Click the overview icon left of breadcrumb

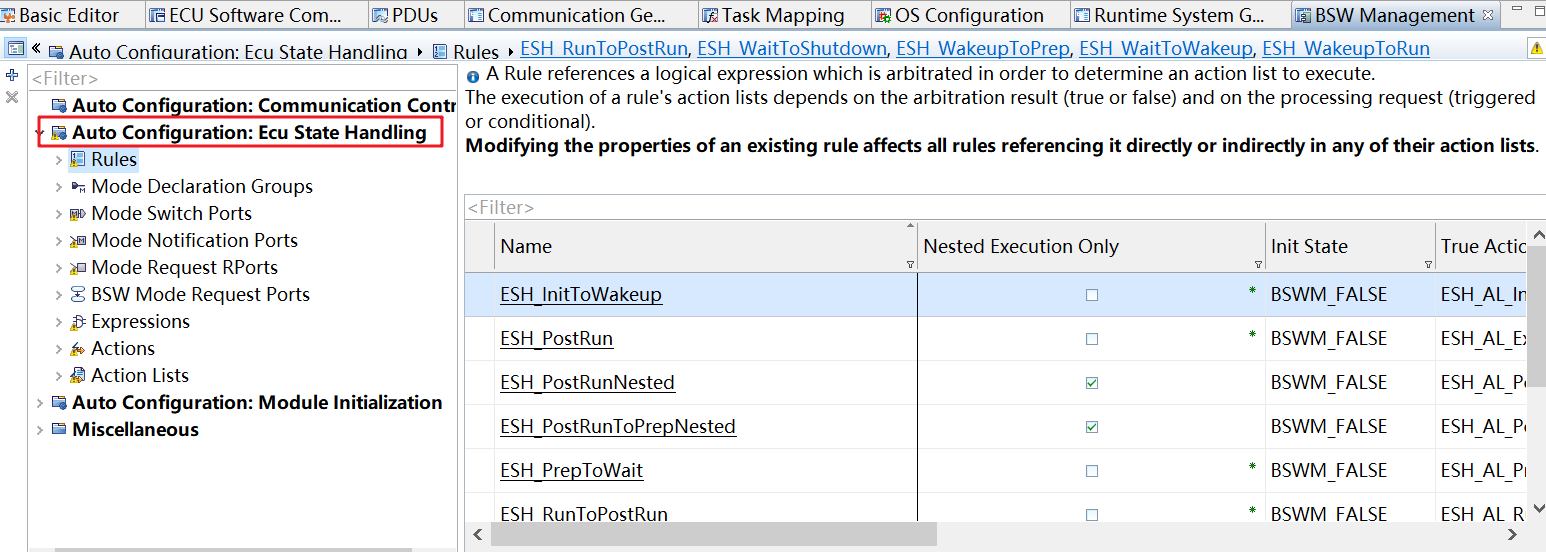click(x=15, y=49)
